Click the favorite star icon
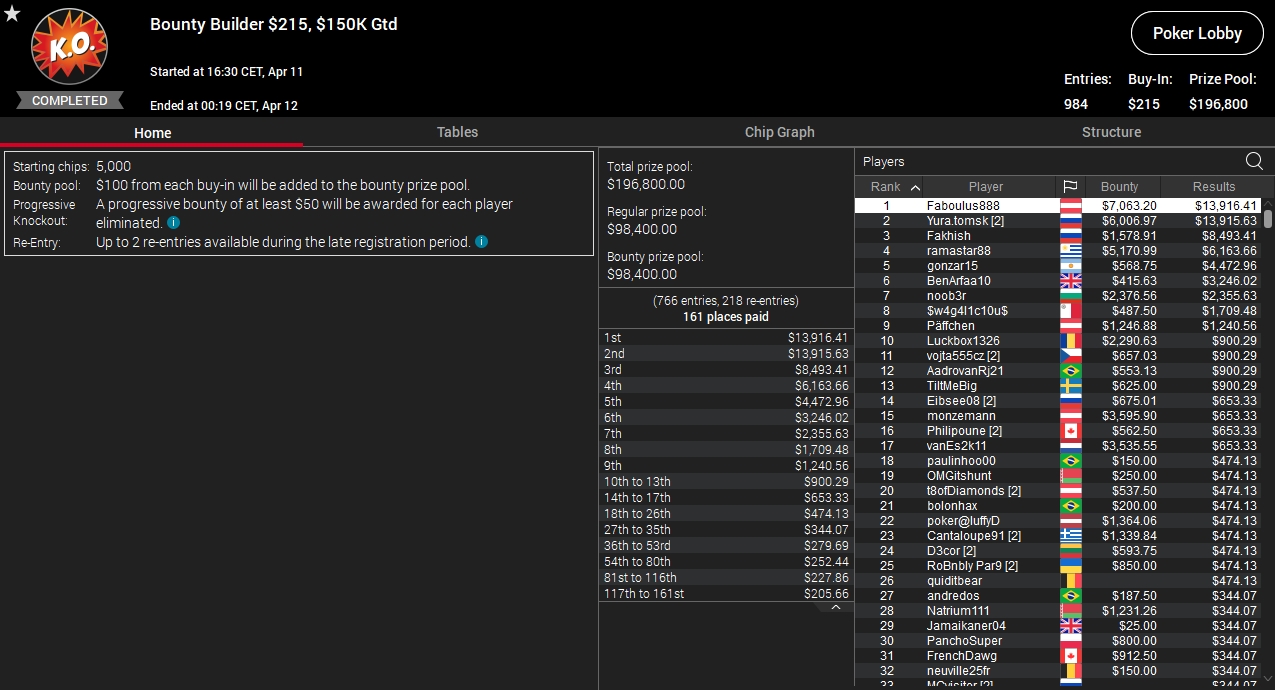 [x=12, y=14]
